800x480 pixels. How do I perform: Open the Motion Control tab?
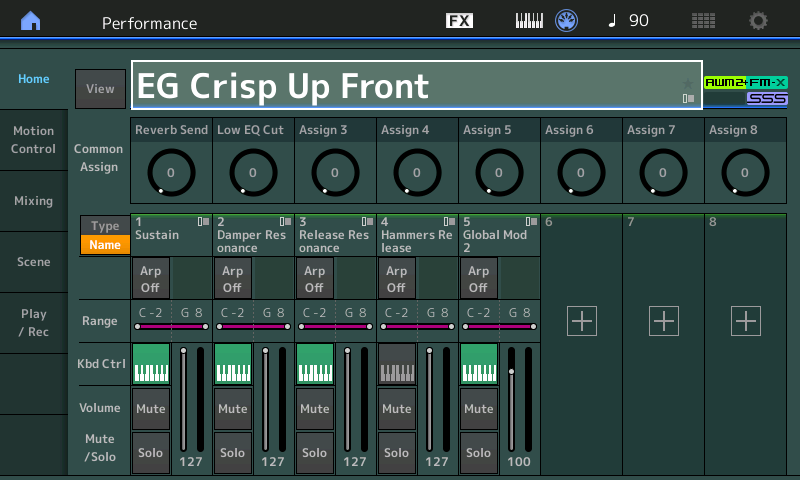pos(34,140)
